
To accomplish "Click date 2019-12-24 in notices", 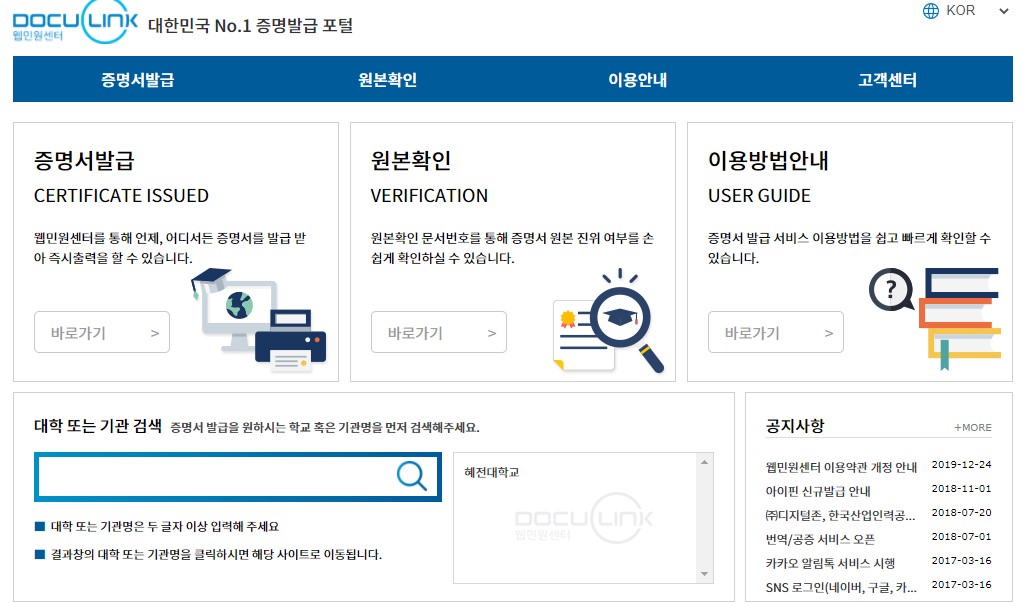I will point(962,465).
